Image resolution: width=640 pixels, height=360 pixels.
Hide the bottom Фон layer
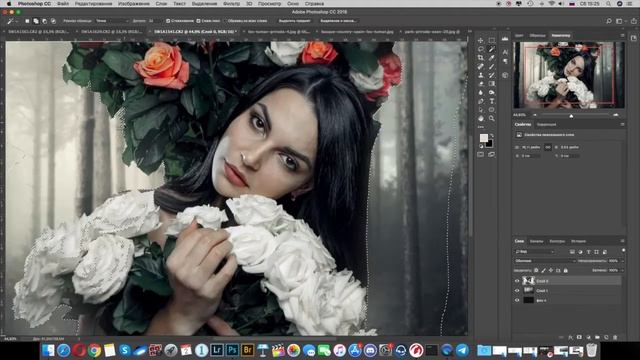517,300
